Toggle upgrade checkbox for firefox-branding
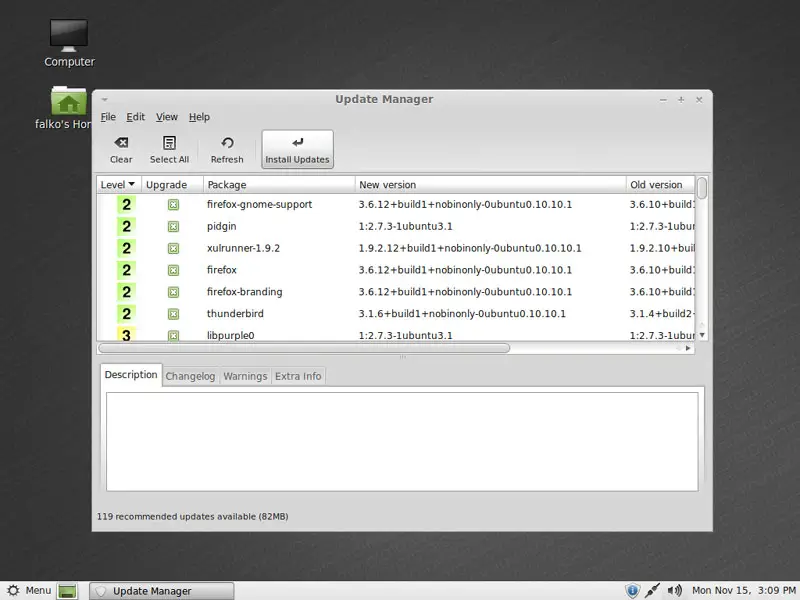Viewport: 800px width, 600px height. point(173,292)
